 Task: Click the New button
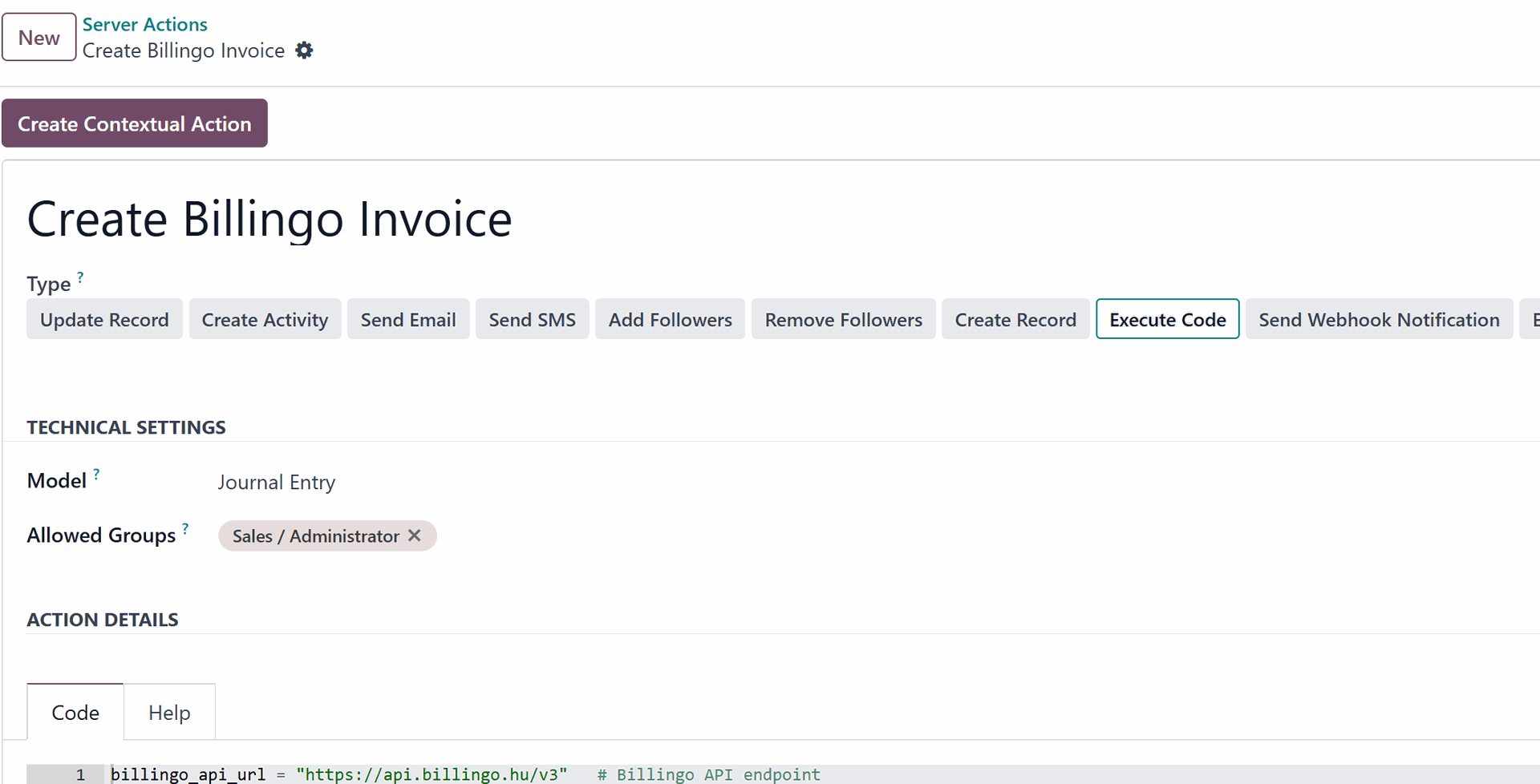coord(38,37)
